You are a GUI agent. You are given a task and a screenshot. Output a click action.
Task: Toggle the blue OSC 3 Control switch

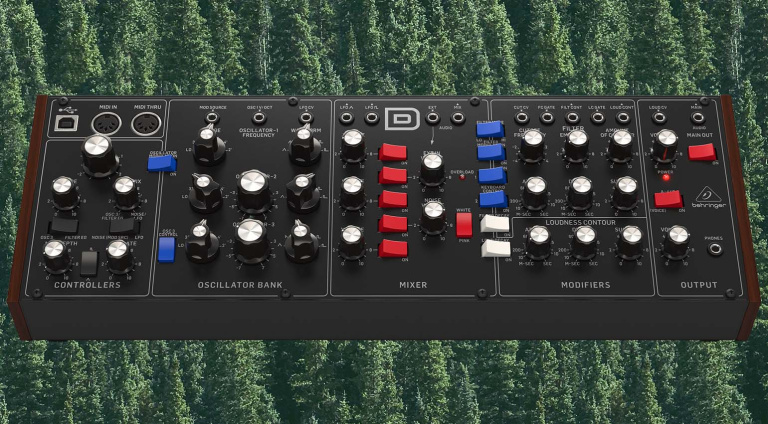[x=166, y=248]
